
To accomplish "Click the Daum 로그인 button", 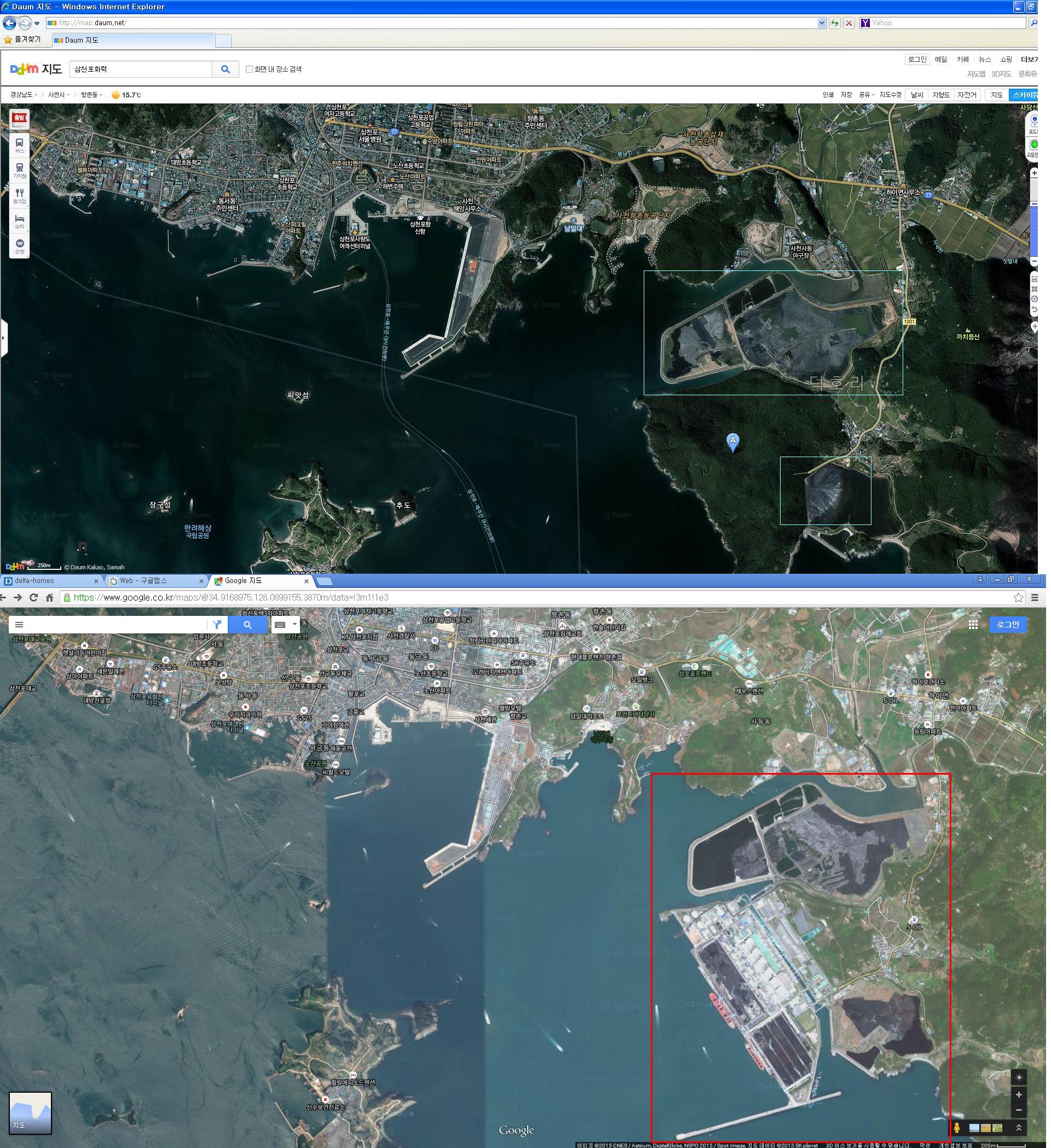I will point(917,60).
